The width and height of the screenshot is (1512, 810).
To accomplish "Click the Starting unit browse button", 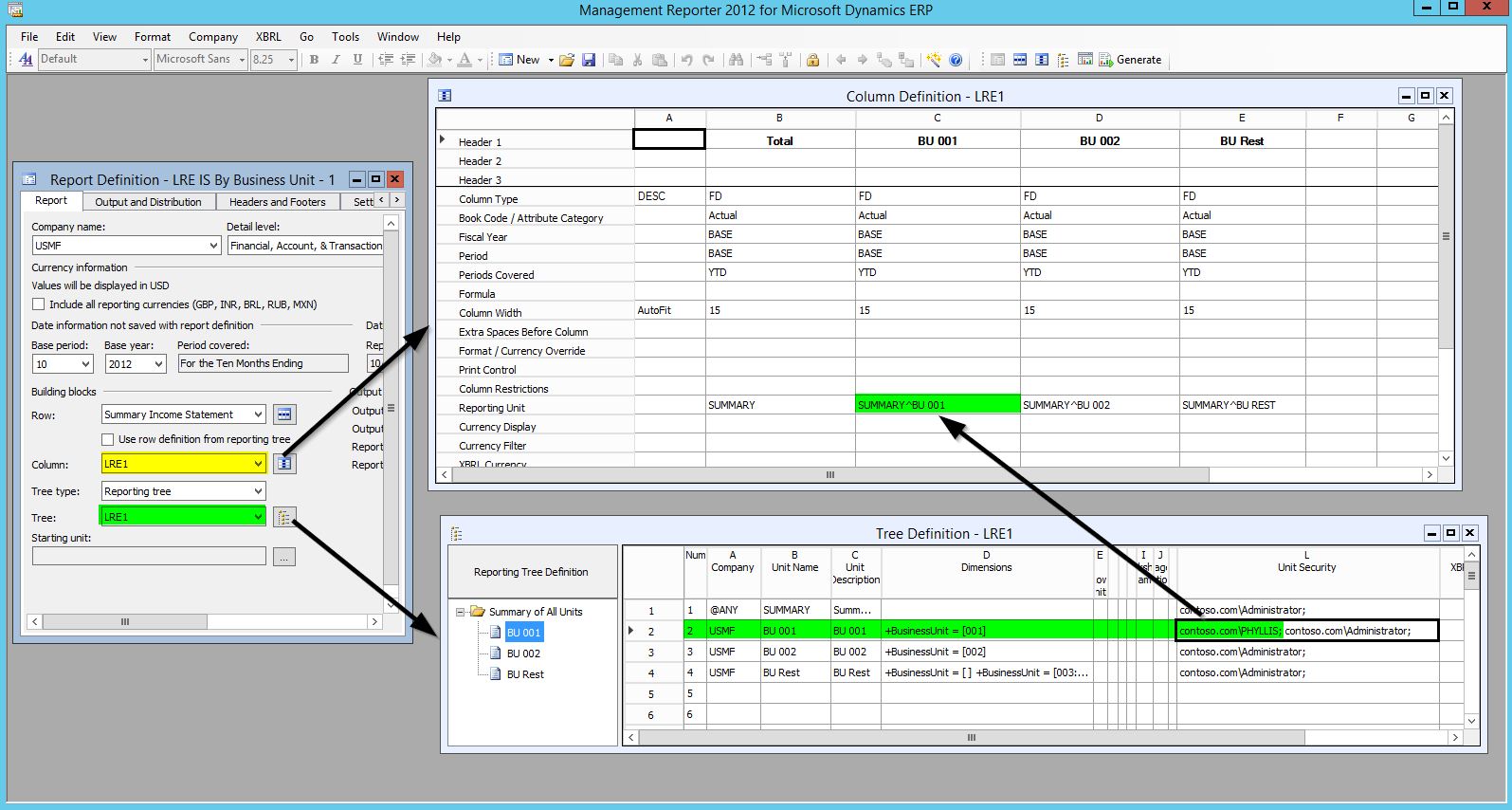I will [283, 557].
